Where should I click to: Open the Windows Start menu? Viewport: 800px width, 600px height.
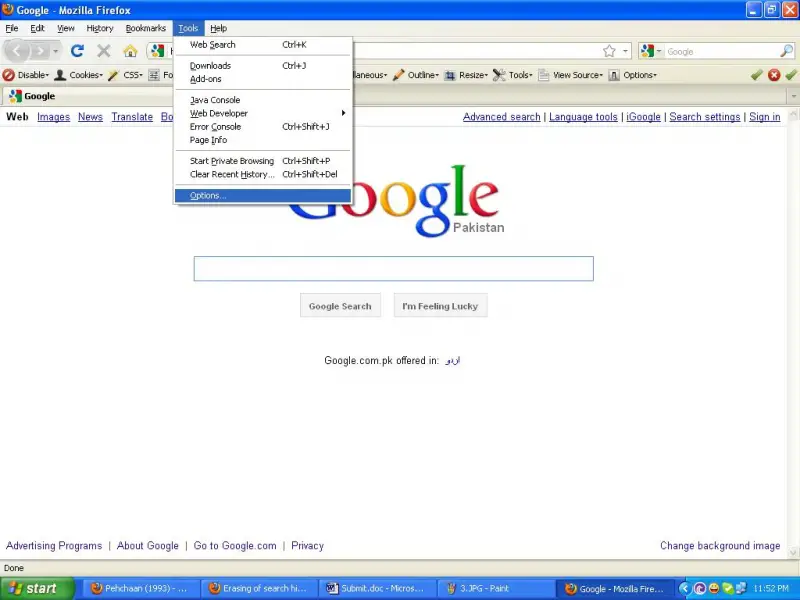(36, 588)
